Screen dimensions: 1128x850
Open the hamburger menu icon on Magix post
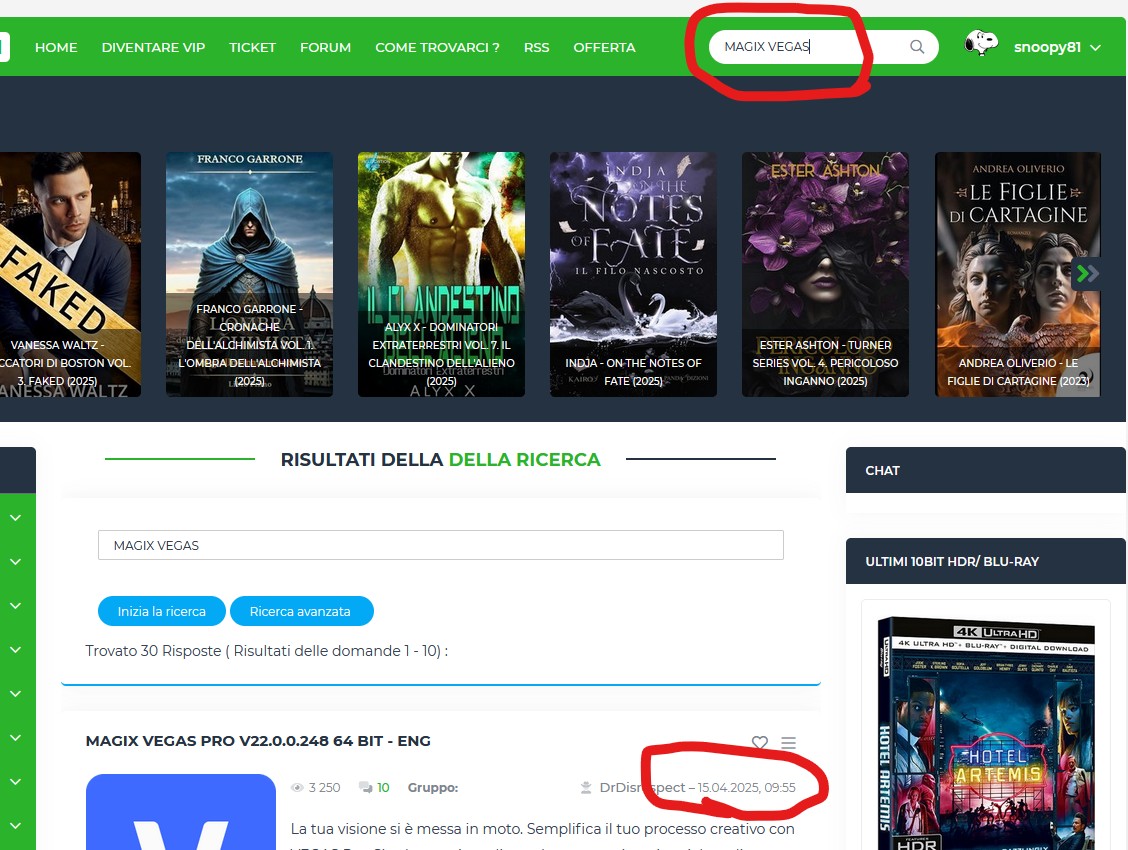click(x=788, y=743)
